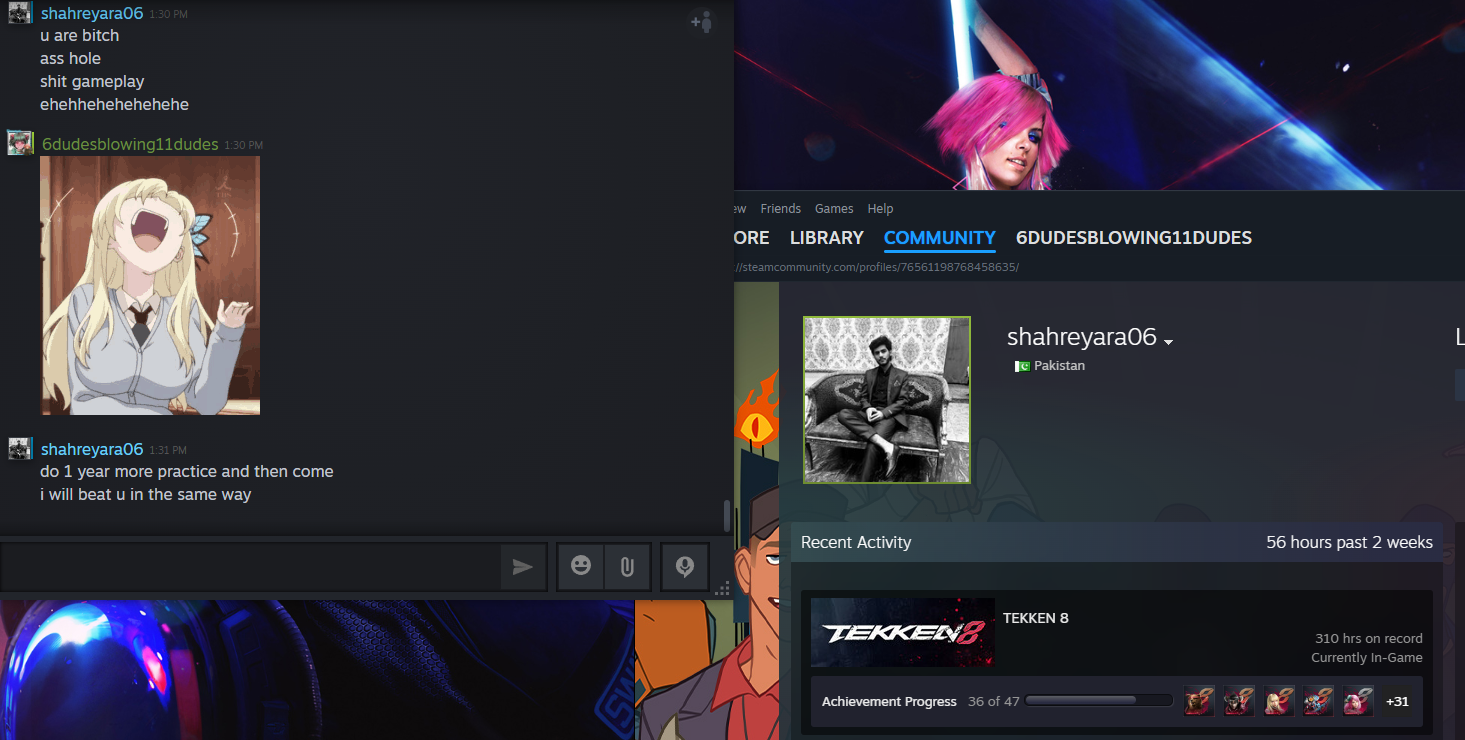The image size is (1465, 740).
Task: Click the Achievement Progress bar
Action: (x=1099, y=701)
